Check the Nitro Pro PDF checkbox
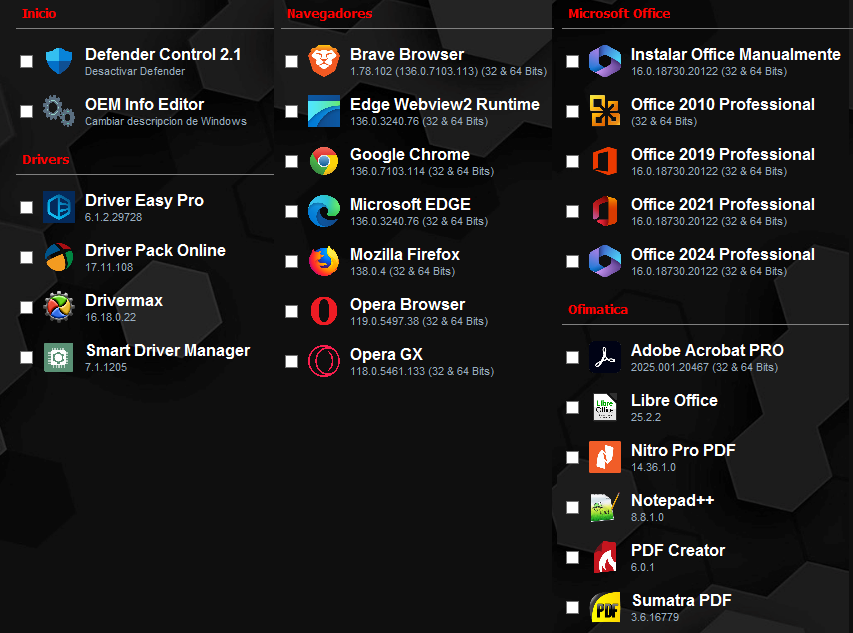The width and height of the screenshot is (853, 633). click(572, 458)
